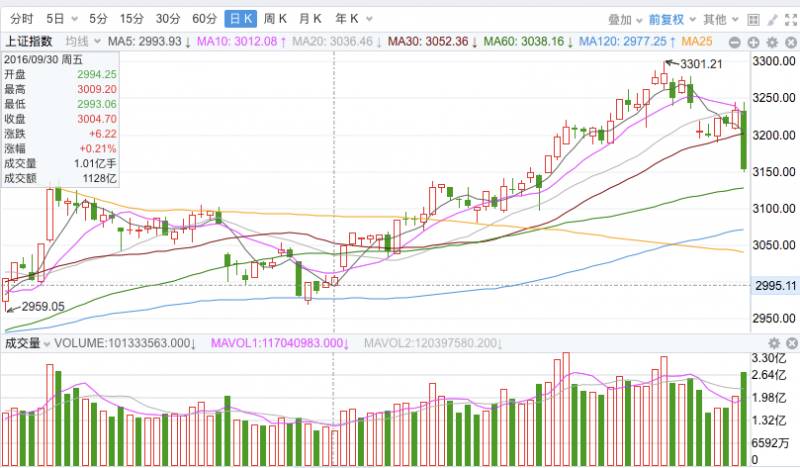Image resolution: width=800 pixels, height=468 pixels.
Task: Click the 3150.00 price axis label
Action: coord(774,171)
